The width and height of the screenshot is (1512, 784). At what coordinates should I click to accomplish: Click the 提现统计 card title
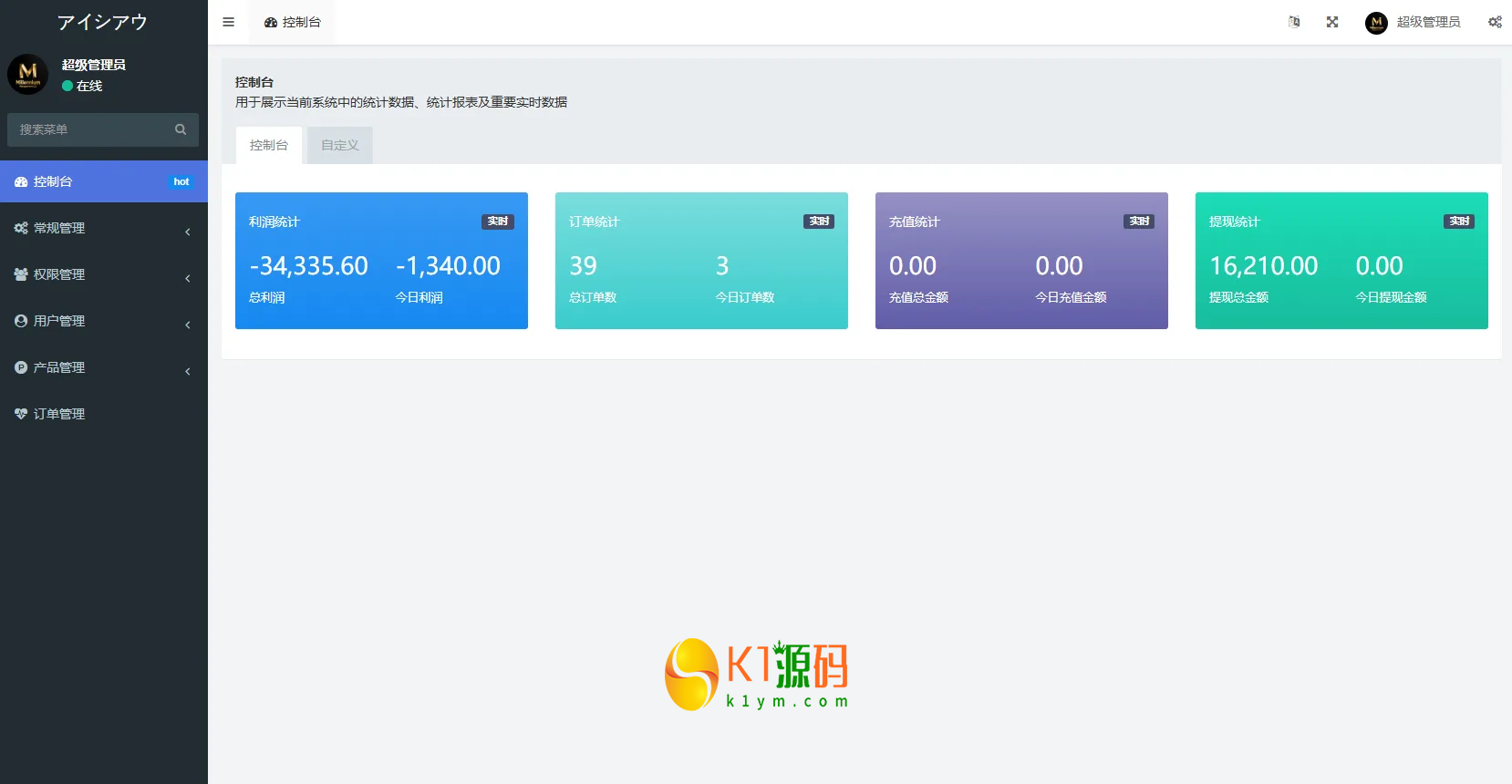click(x=1235, y=222)
